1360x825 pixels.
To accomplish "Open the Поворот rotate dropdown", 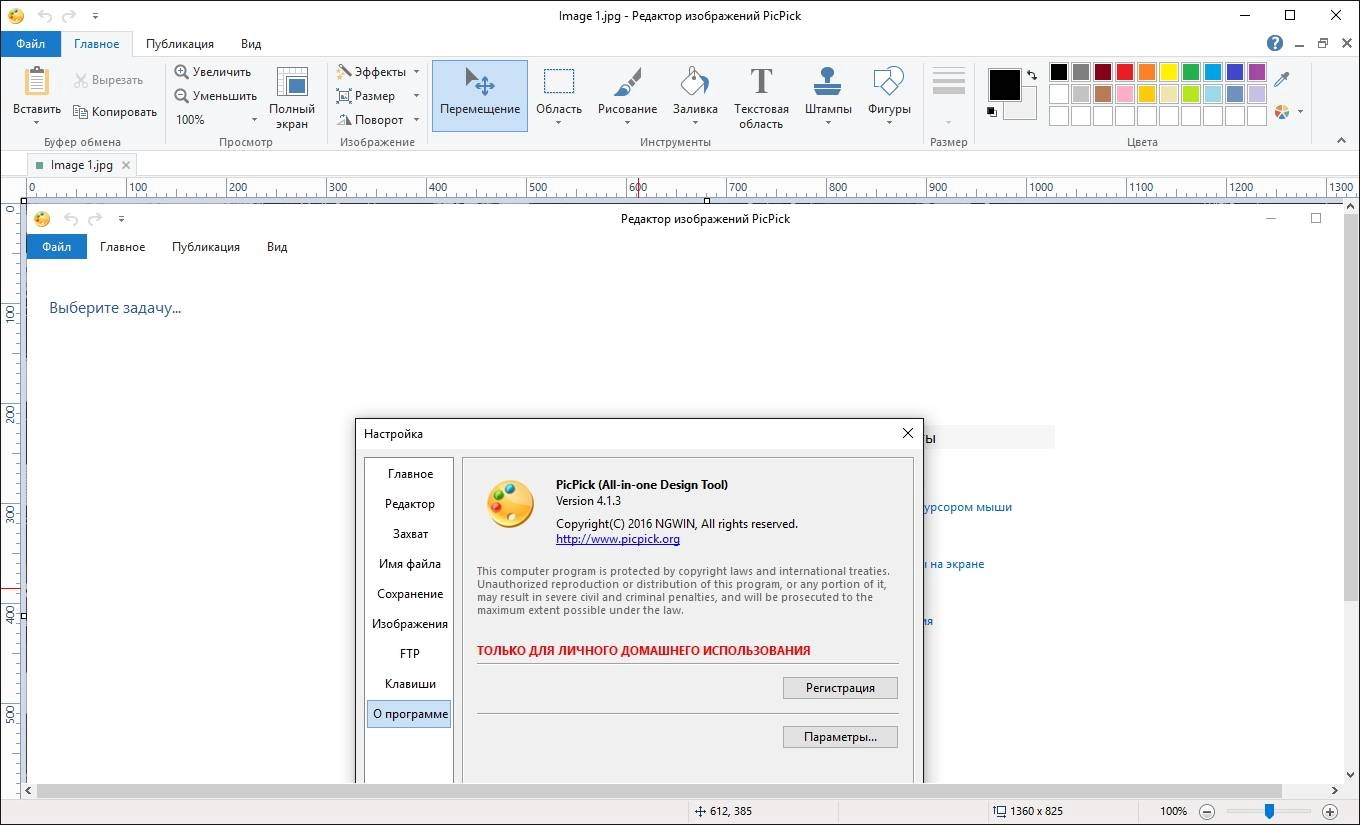I will pyautogui.click(x=378, y=120).
